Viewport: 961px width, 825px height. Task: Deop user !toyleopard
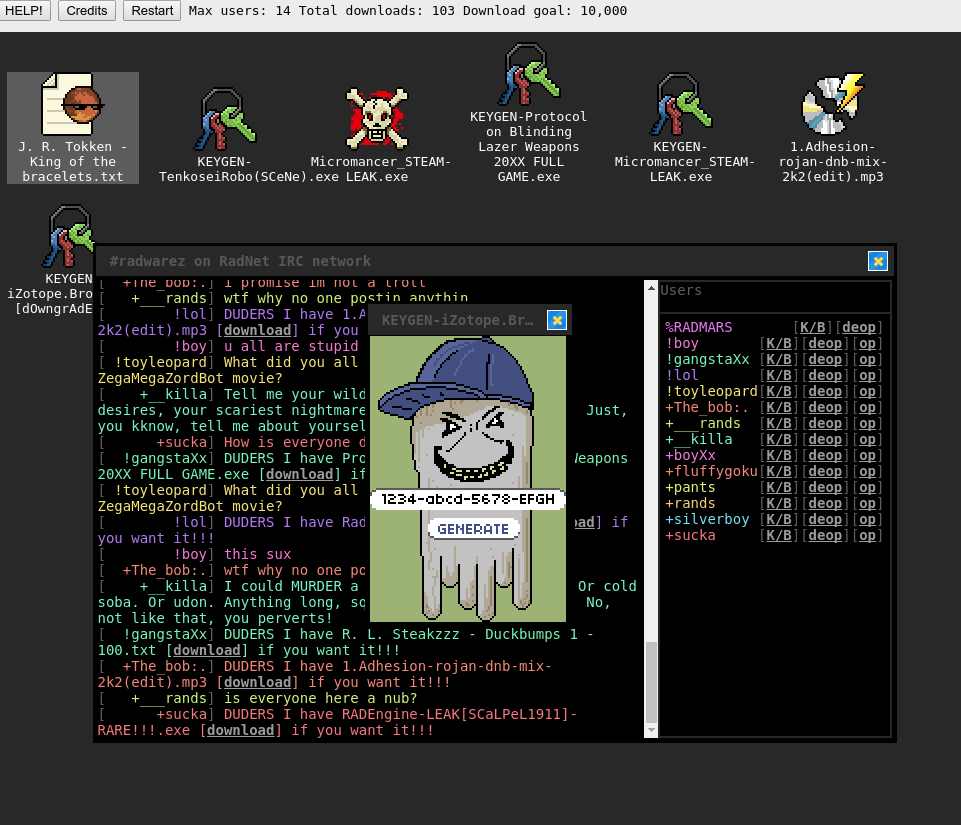(825, 391)
